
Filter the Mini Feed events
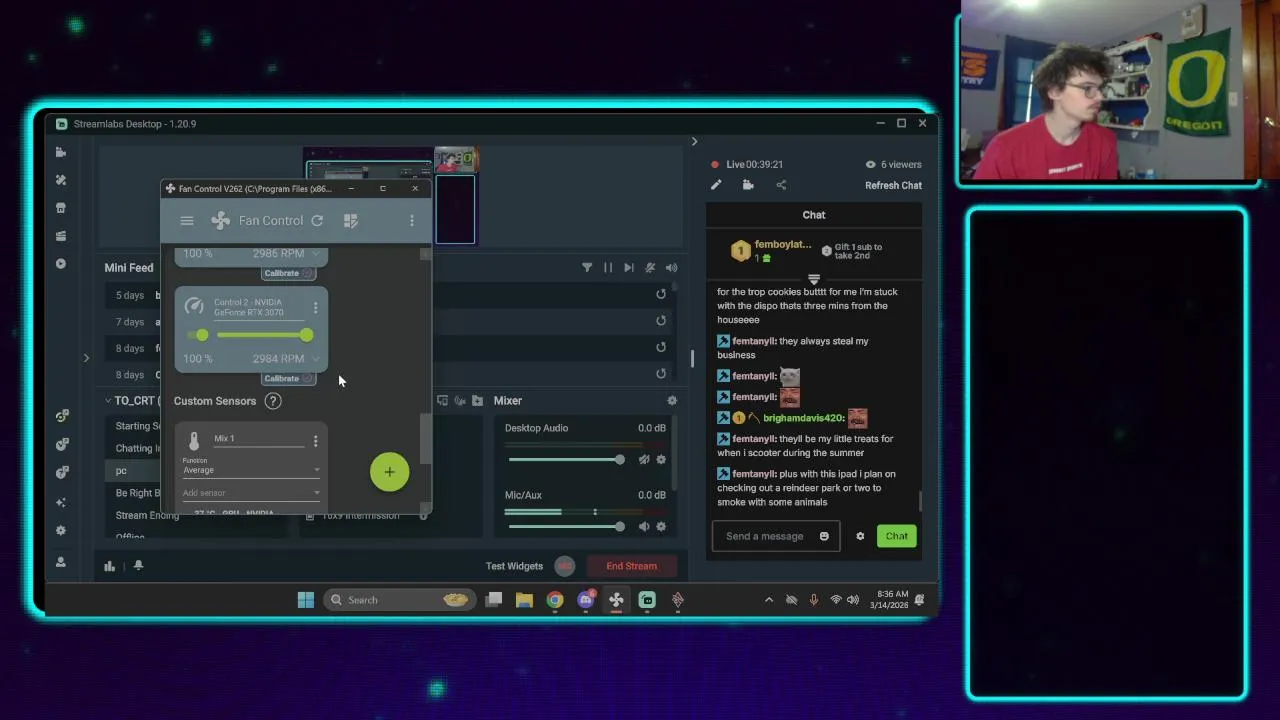[x=587, y=268]
